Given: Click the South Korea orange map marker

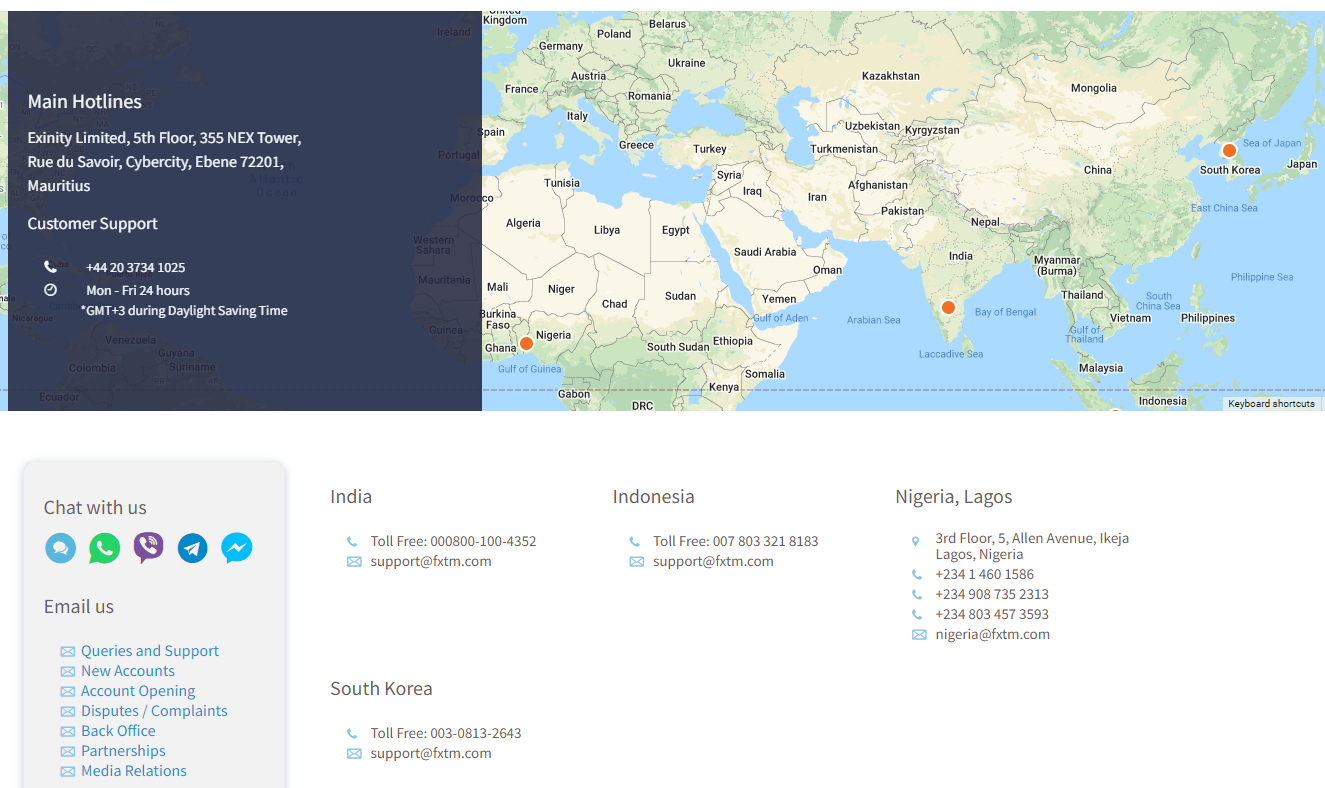Looking at the screenshot, I should tap(1229, 150).
